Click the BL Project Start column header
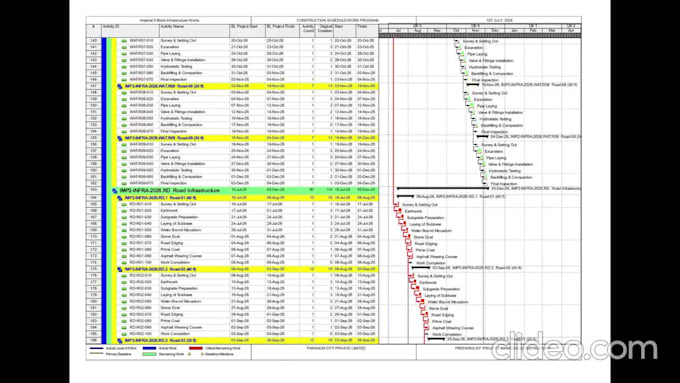 point(247,30)
